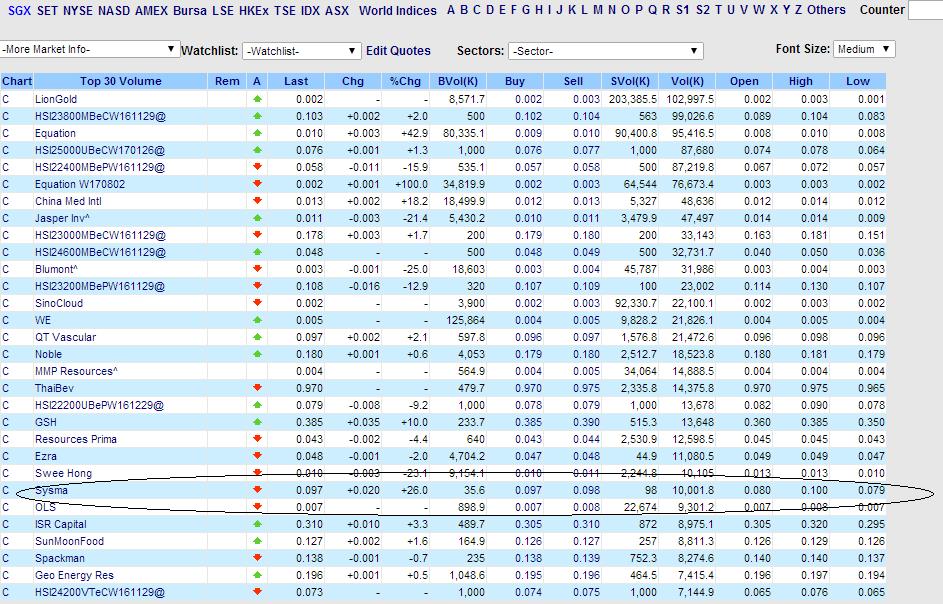Open the chart for LionGold

(x=8, y=99)
